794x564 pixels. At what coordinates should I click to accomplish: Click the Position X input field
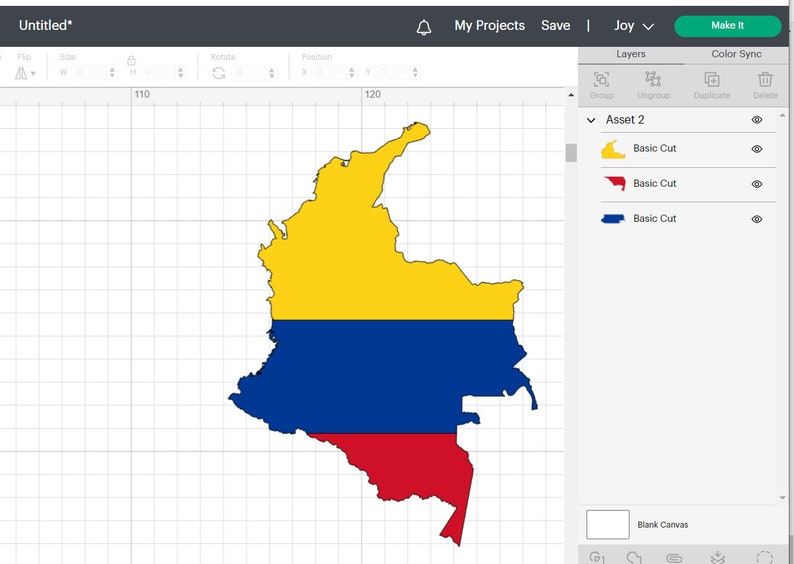coord(330,72)
